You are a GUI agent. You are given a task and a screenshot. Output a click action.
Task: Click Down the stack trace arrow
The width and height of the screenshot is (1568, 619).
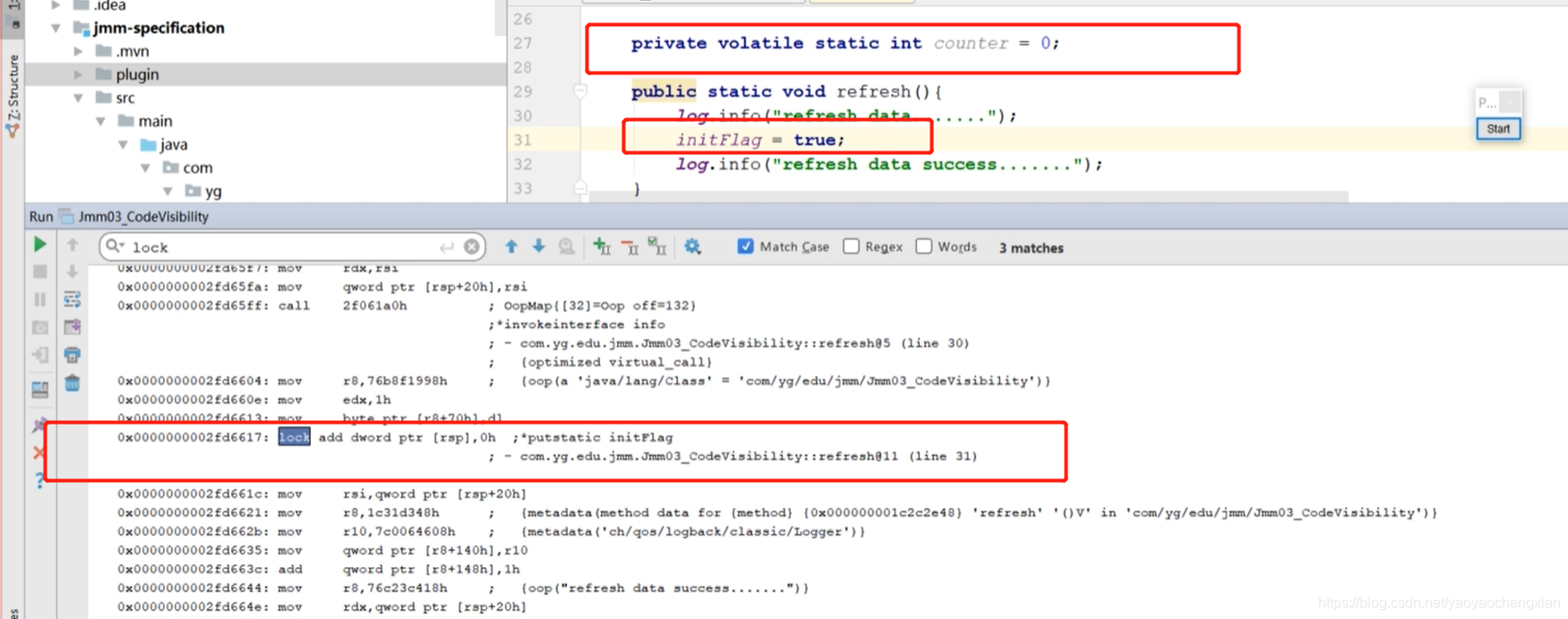73,271
